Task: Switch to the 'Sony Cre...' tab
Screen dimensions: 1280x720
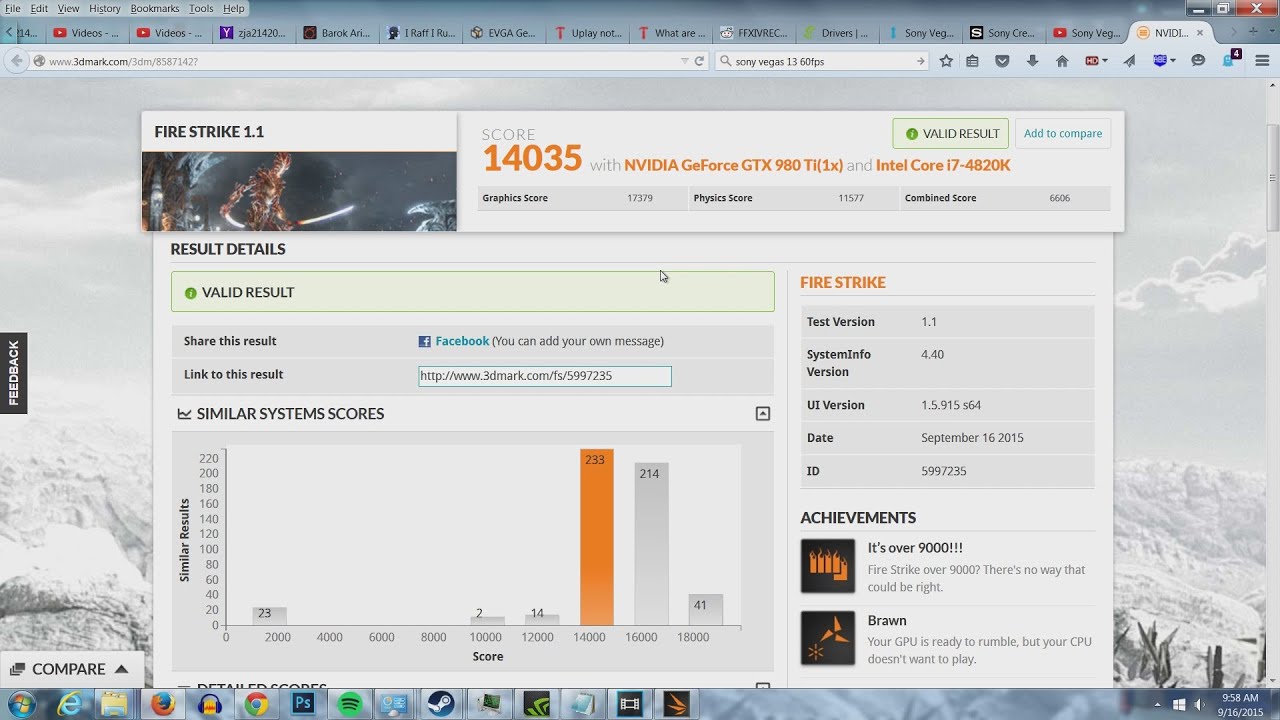Action: point(1004,33)
